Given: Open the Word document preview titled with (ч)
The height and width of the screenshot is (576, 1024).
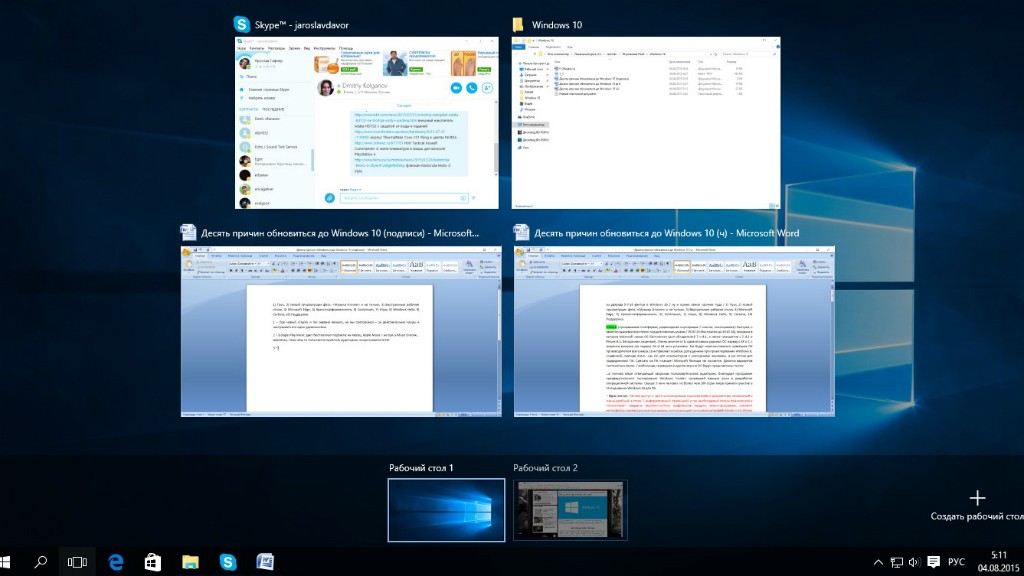Looking at the screenshot, I should pos(675,331).
